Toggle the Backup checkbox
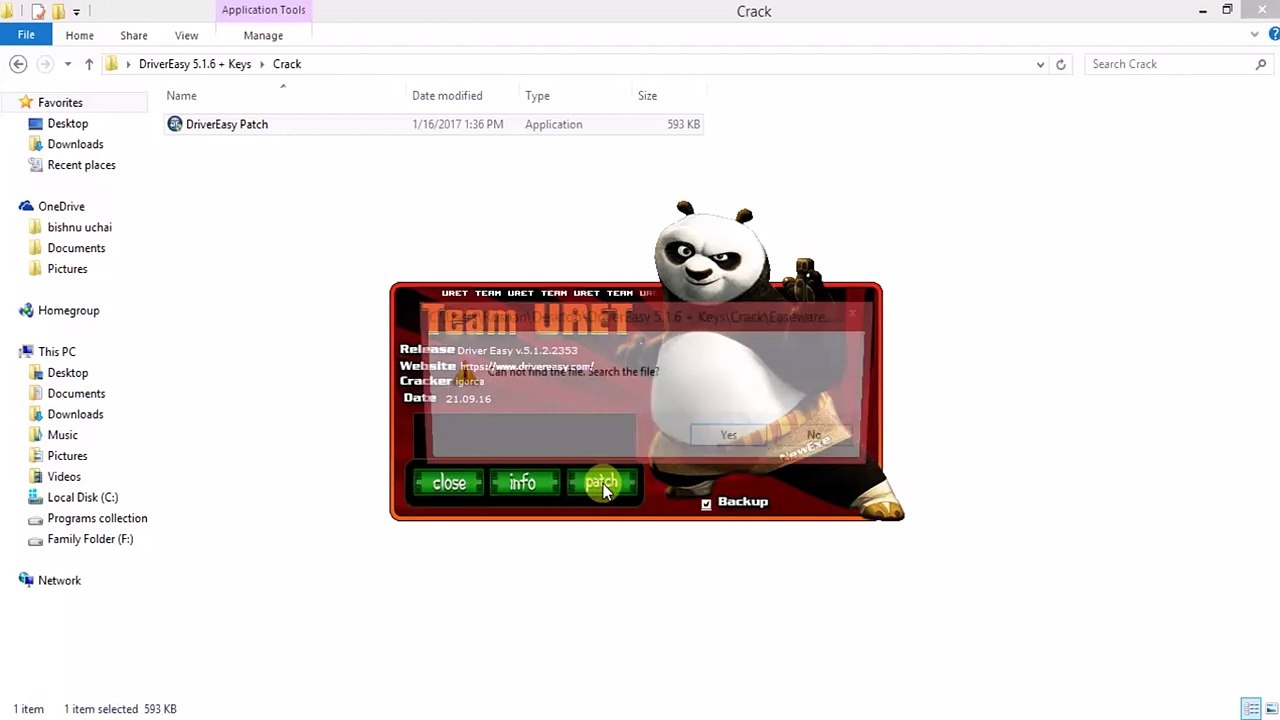The height and width of the screenshot is (720, 1280). [x=706, y=504]
